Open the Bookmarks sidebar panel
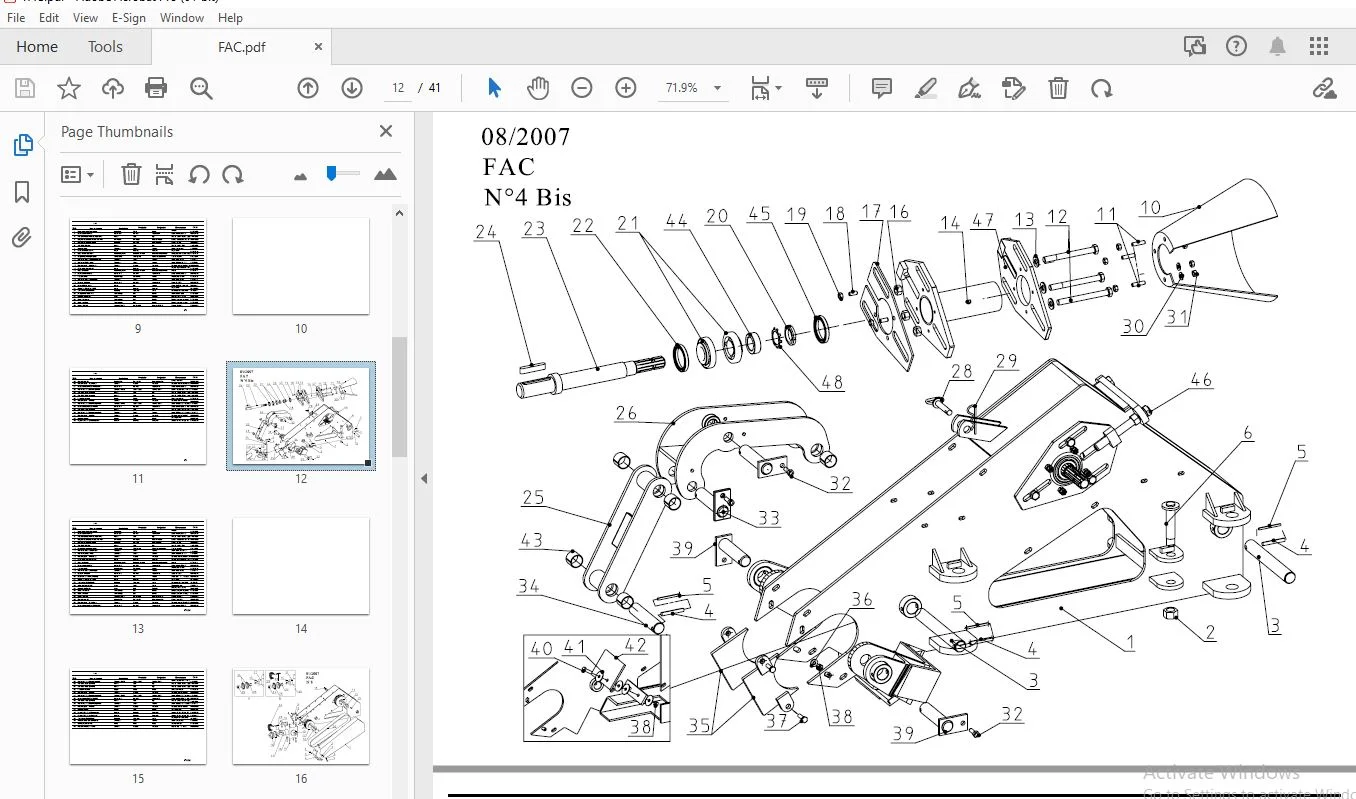 point(22,192)
